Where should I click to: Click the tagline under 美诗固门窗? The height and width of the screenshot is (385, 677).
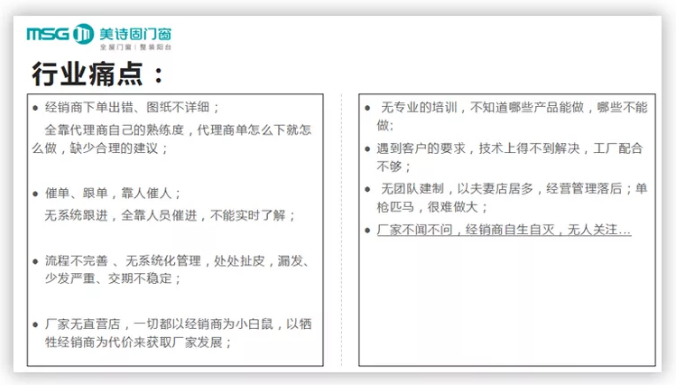pyautogui.click(x=136, y=47)
